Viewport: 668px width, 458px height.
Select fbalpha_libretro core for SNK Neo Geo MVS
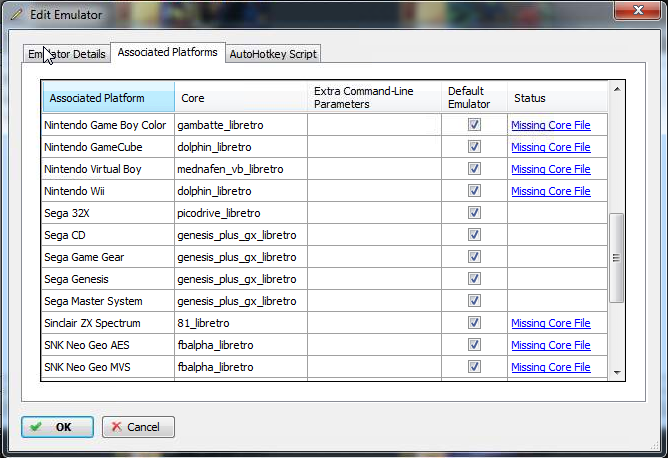click(241, 367)
